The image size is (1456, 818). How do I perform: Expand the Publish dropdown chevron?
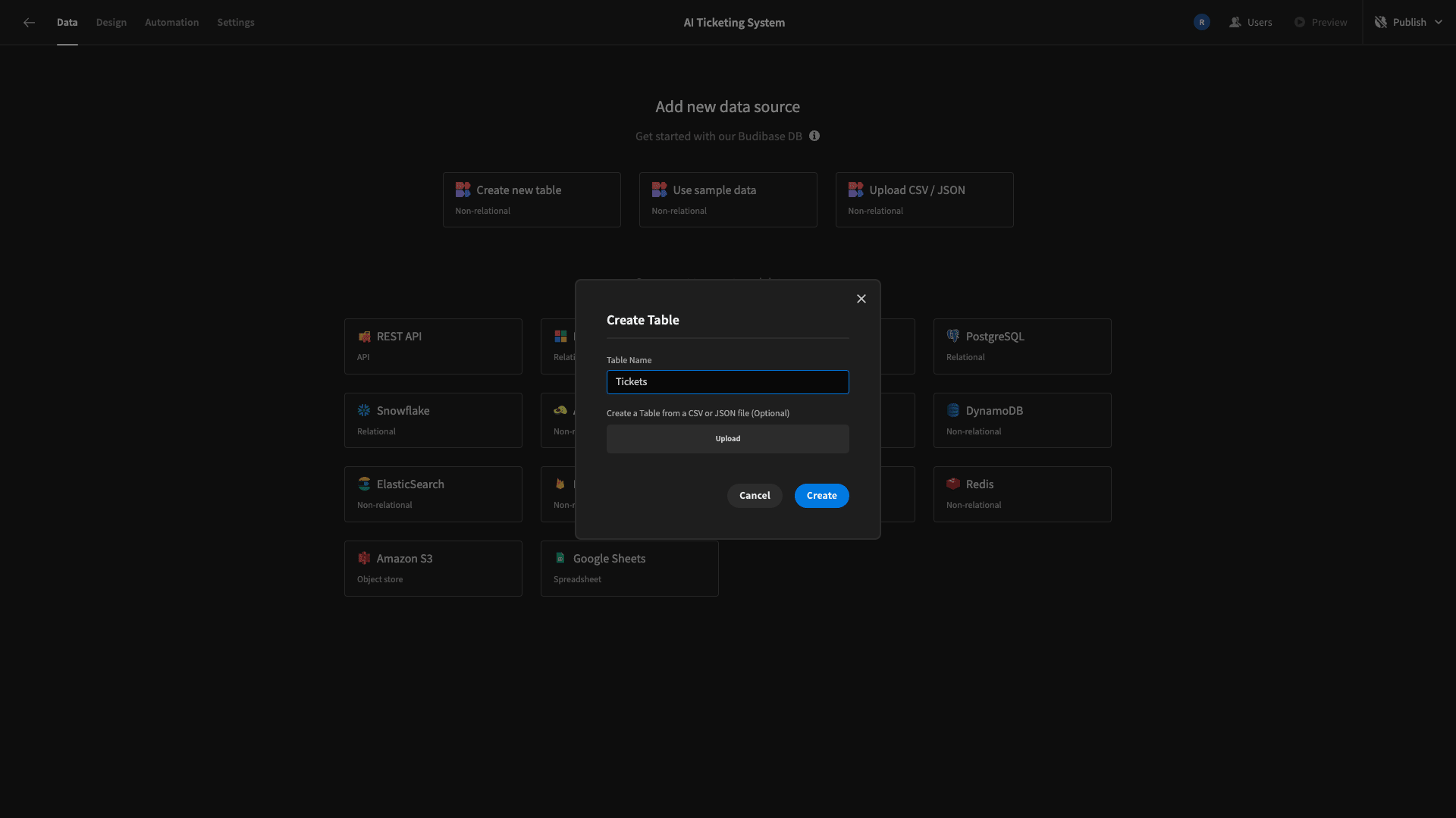click(x=1439, y=23)
